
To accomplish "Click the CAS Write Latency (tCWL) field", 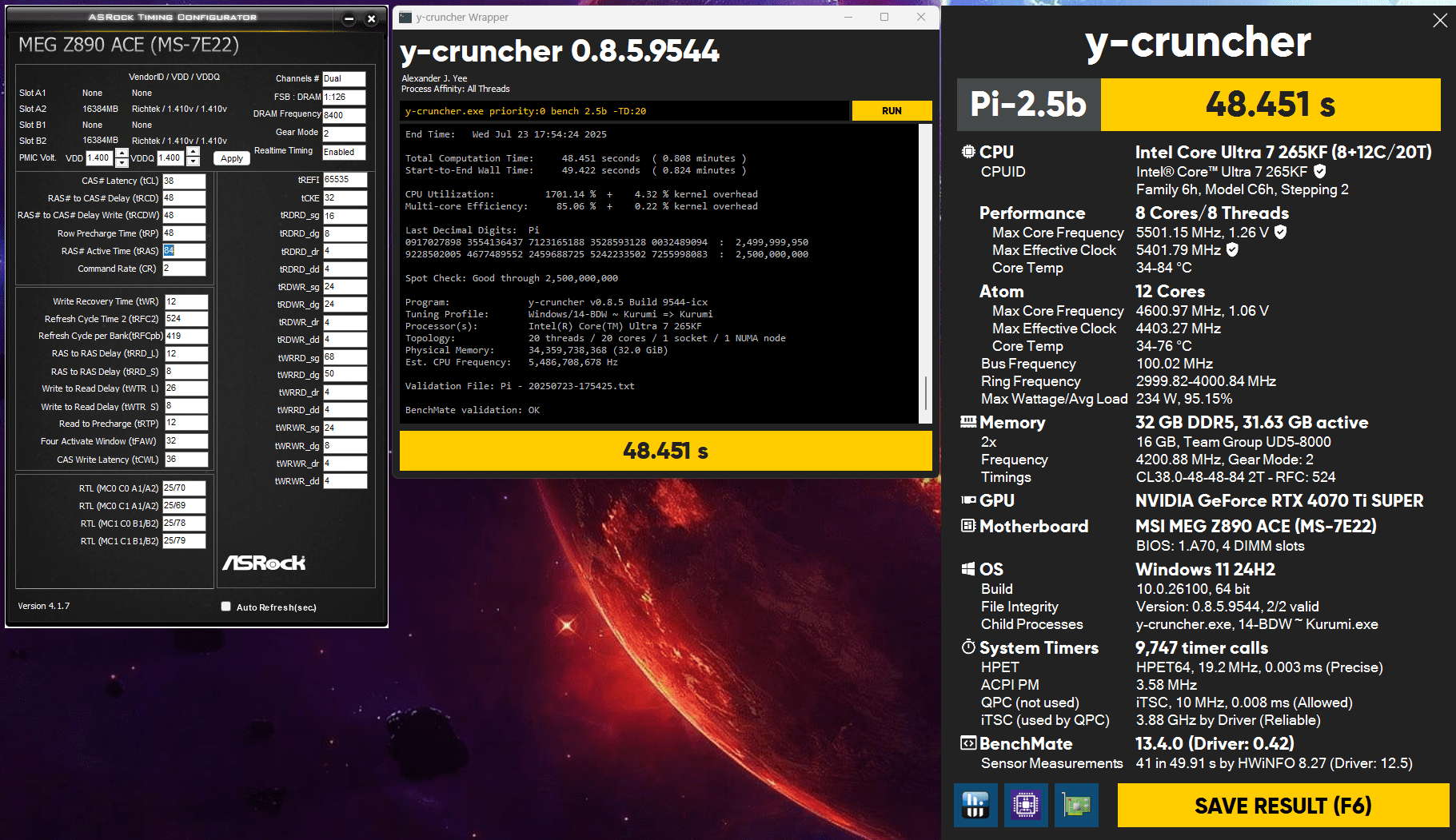I will click(x=186, y=460).
